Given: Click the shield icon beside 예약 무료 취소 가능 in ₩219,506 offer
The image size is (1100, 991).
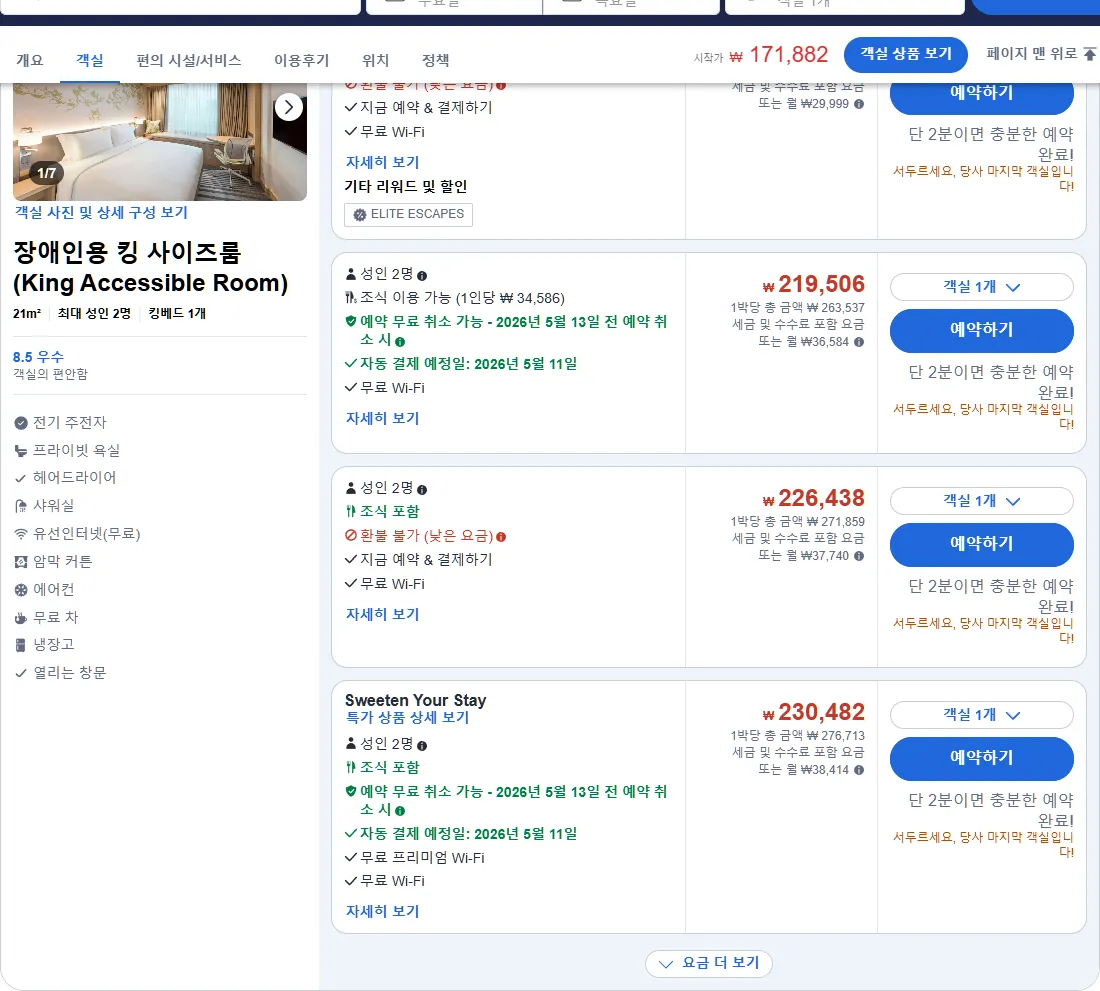Looking at the screenshot, I should tap(351, 321).
